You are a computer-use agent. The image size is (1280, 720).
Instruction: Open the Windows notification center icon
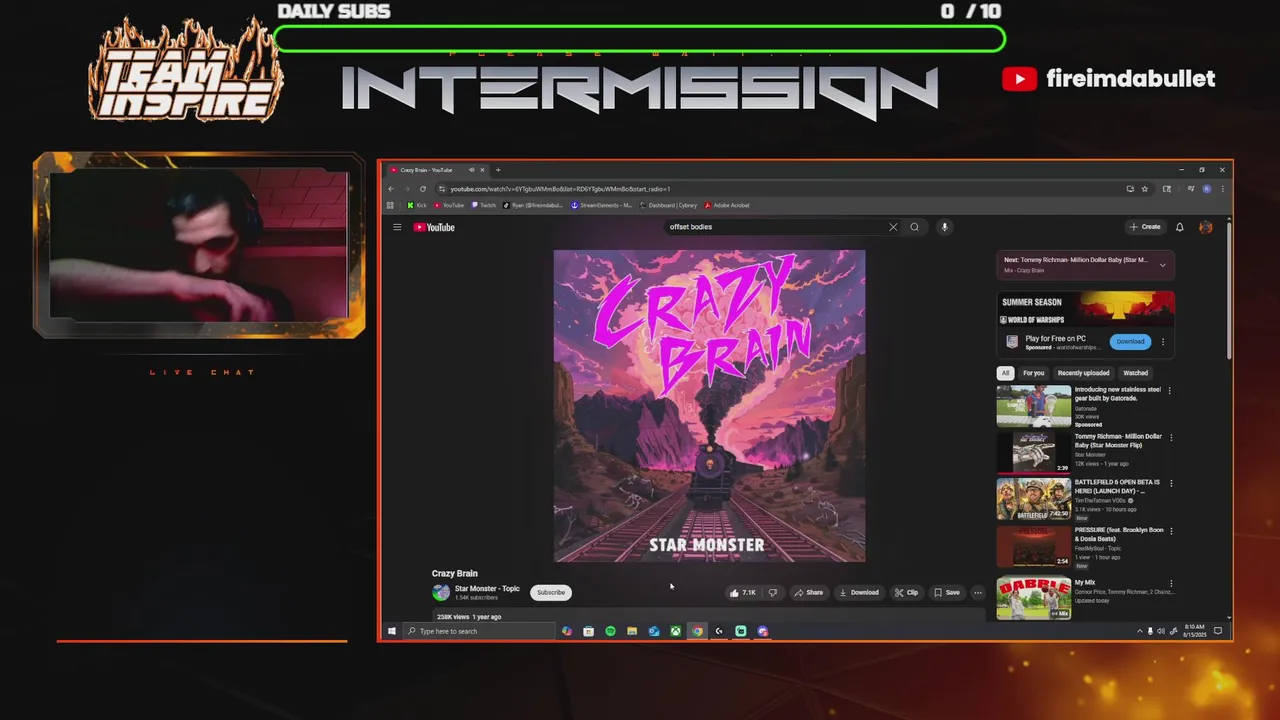click(1218, 631)
